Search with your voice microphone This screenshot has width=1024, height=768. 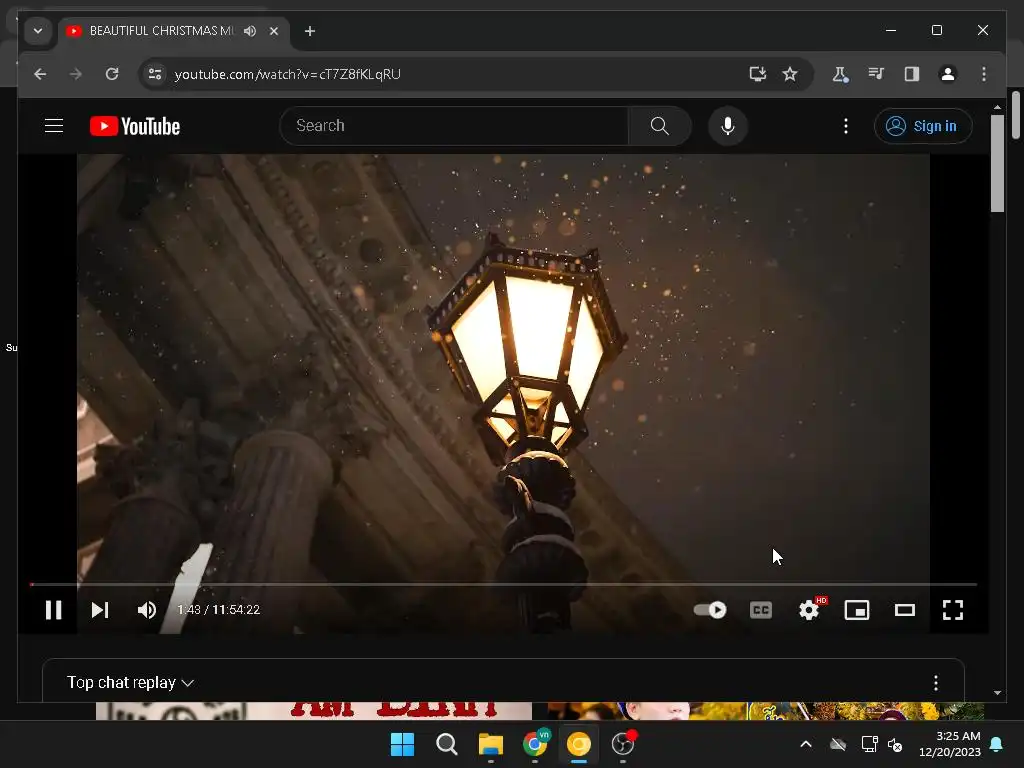(728, 125)
